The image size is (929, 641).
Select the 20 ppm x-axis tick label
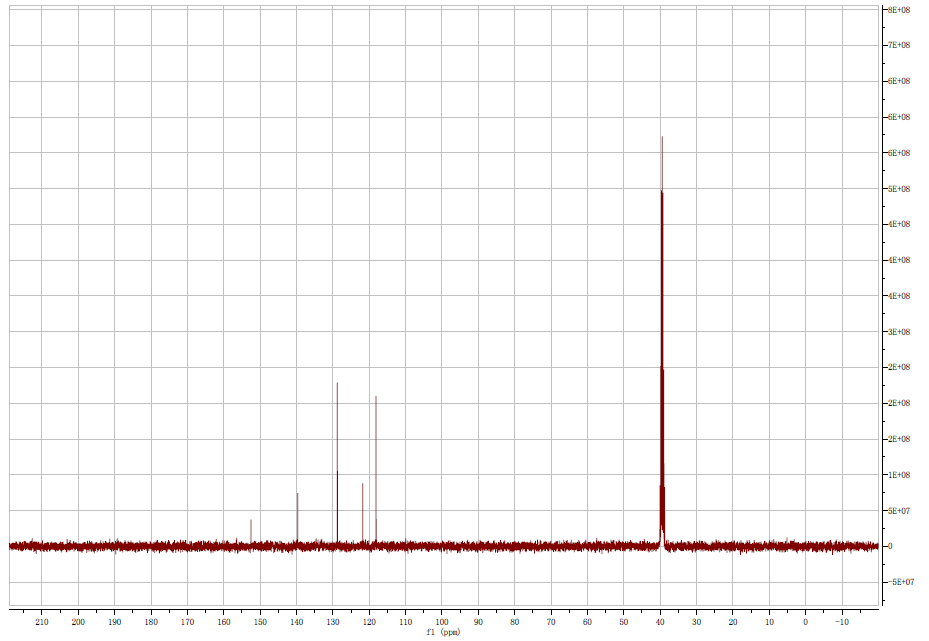click(732, 622)
